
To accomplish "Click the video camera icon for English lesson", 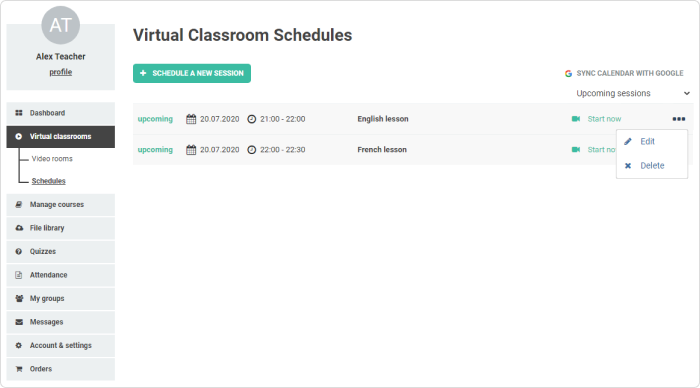I will pos(576,119).
